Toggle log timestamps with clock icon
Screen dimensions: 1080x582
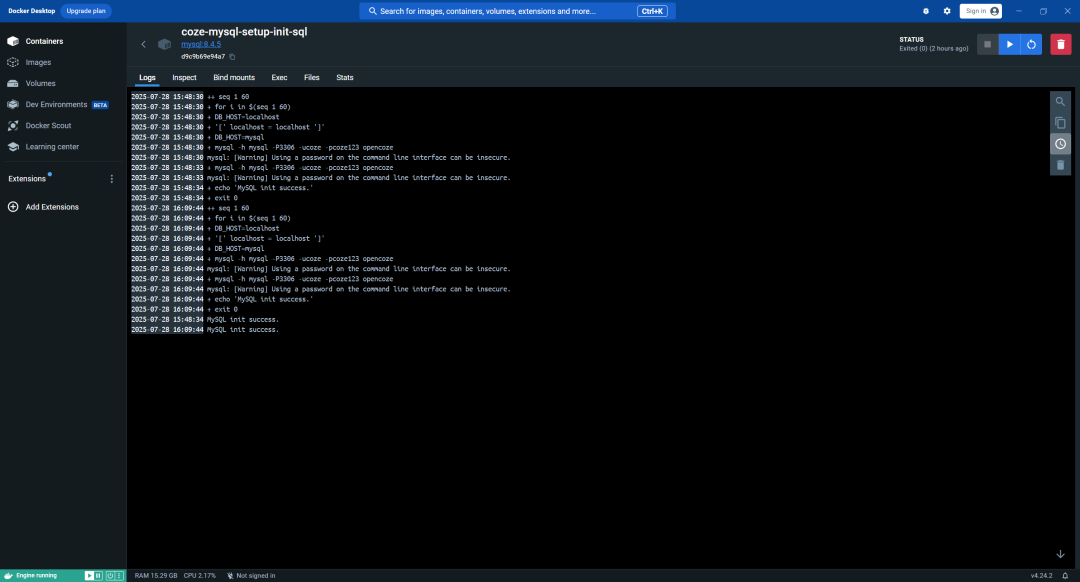coord(1060,144)
